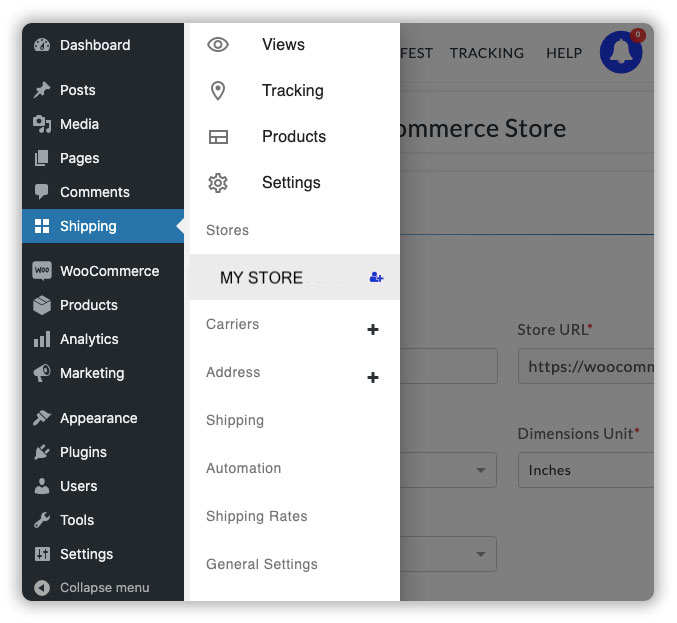Go to Plugins in WordPress sidebar
The height and width of the screenshot is (623, 677).
point(83,452)
